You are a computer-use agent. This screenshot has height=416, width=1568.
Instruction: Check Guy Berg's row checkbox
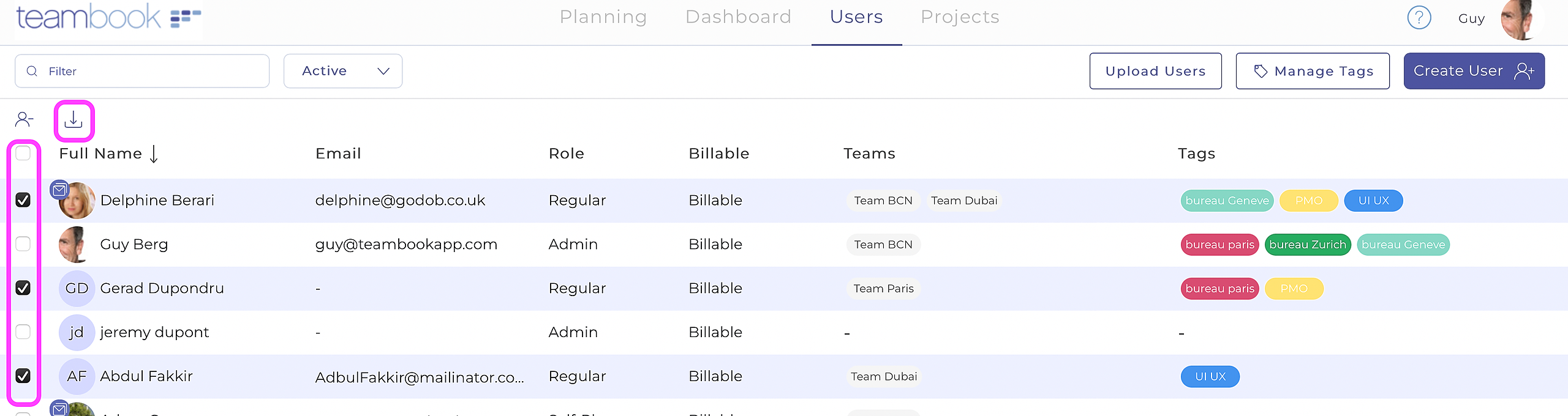(23, 244)
